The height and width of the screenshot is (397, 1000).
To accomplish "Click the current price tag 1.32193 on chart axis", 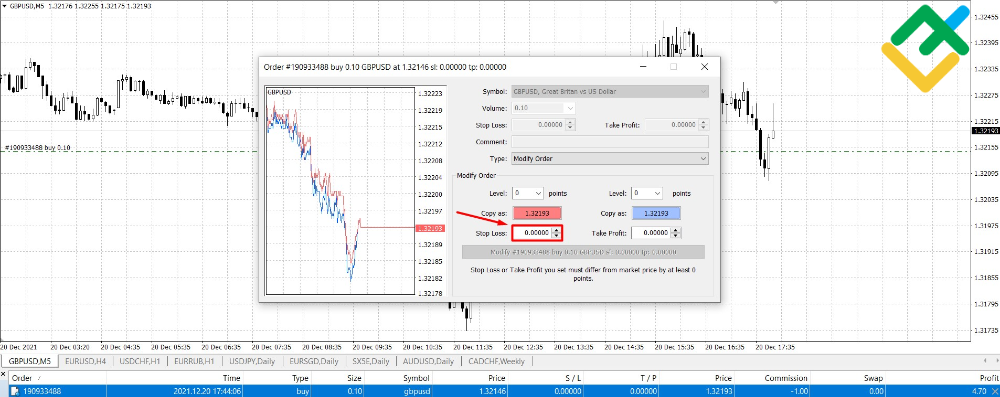I will (985, 130).
